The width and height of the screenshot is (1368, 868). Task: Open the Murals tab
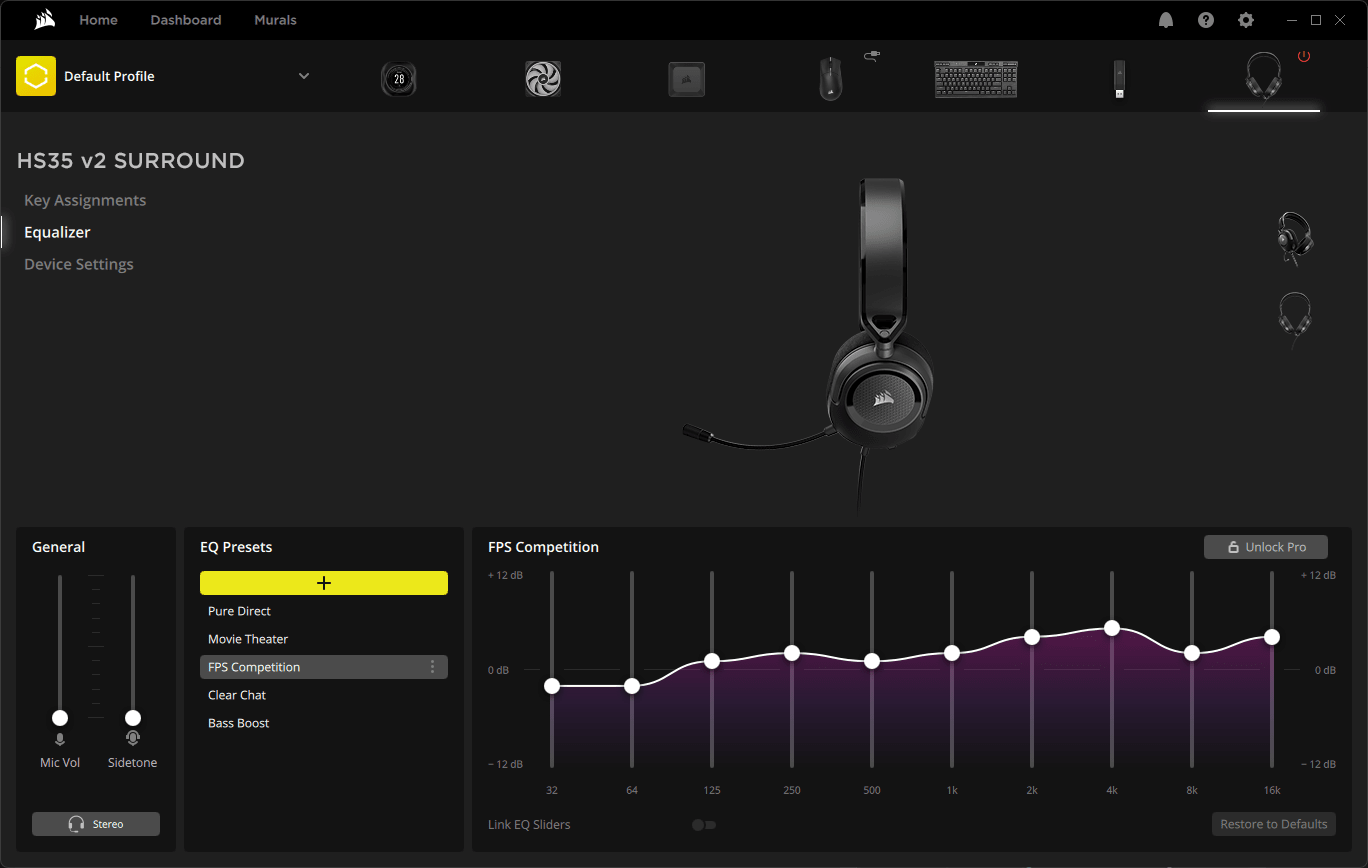coord(275,20)
